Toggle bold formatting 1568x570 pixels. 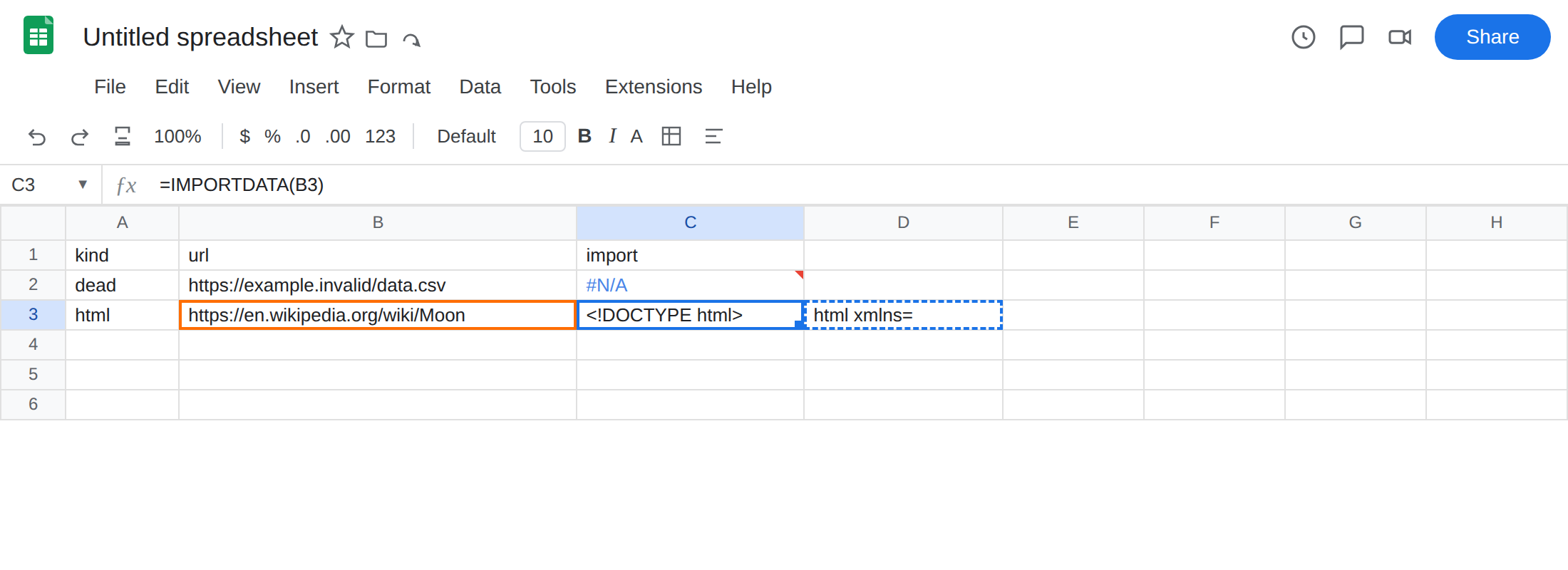pyautogui.click(x=584, y=136)
